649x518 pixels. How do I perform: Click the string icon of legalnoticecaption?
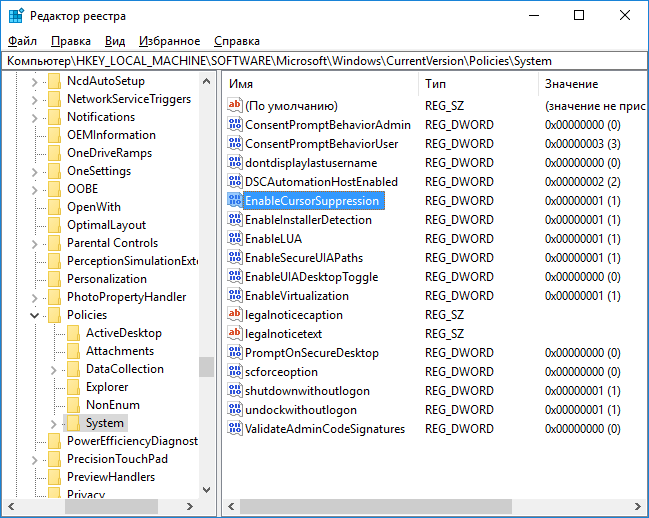(x=235, y=314)
